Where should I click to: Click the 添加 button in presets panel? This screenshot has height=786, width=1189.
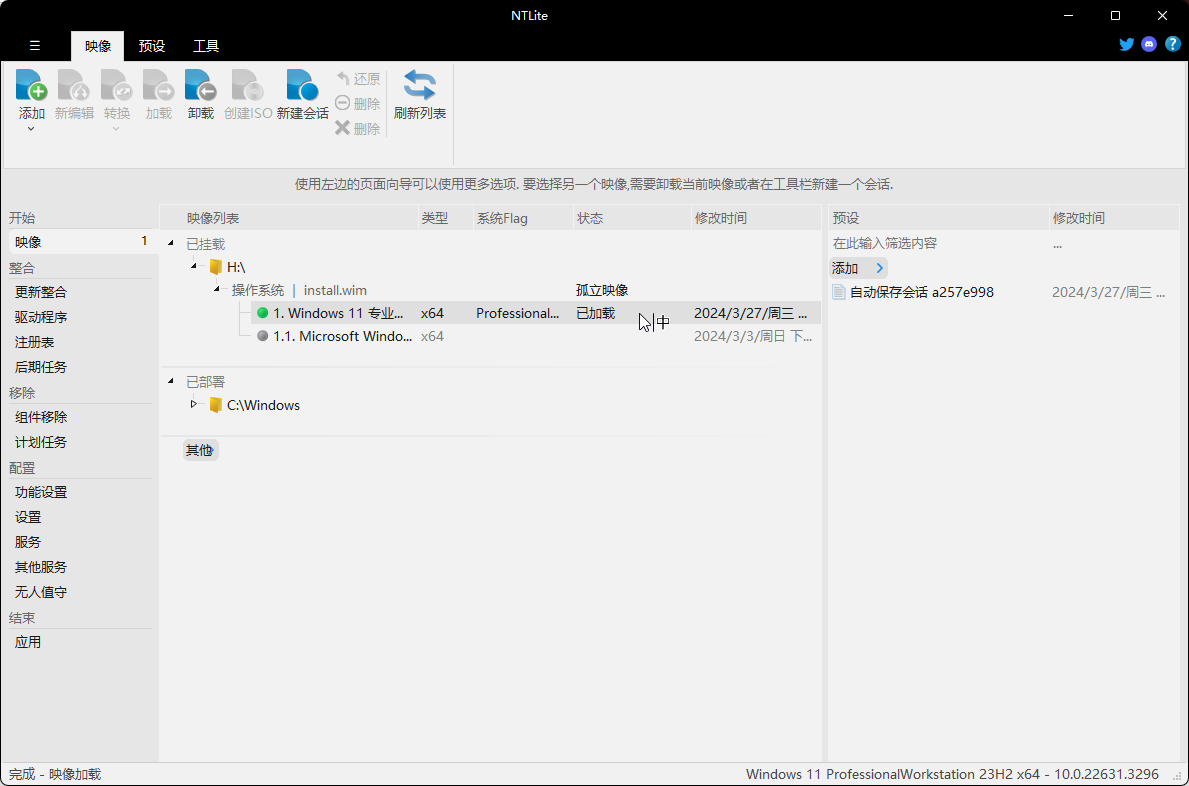[x=858, y=268]
